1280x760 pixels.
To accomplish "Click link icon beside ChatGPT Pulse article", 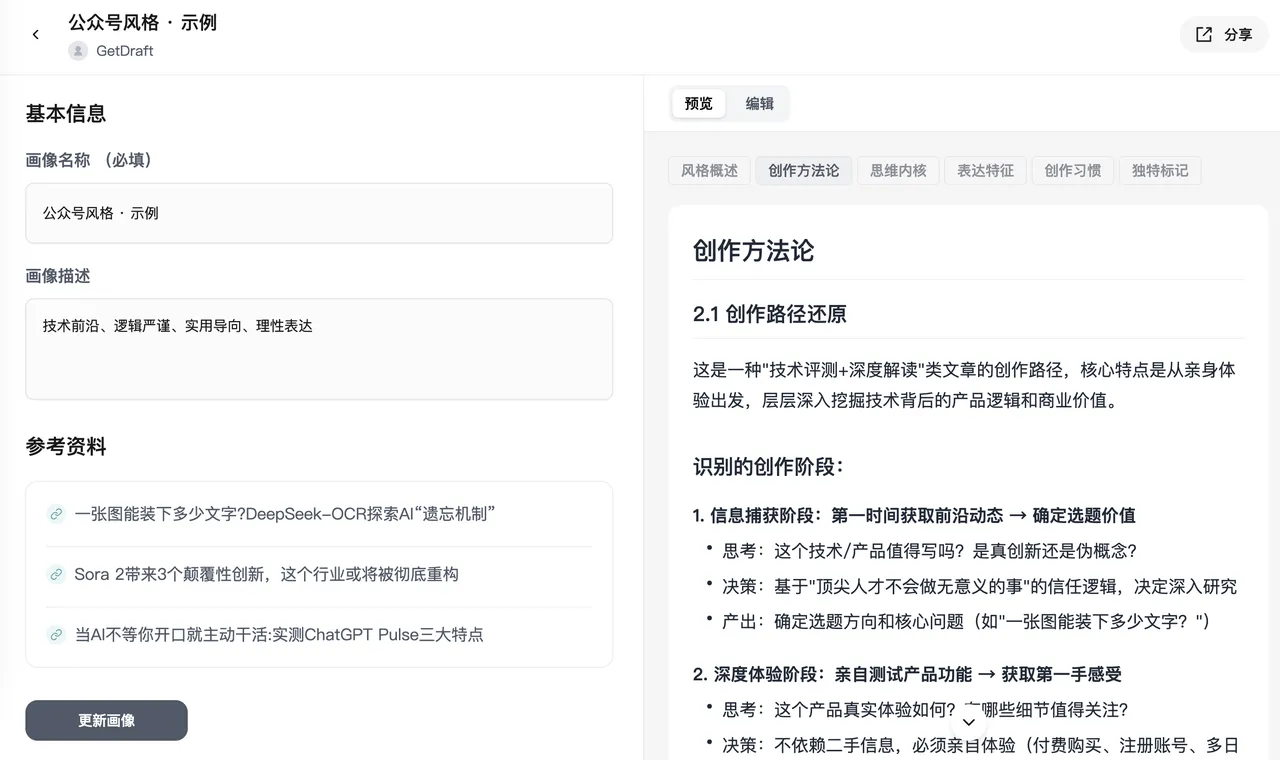I will point(56,635).
